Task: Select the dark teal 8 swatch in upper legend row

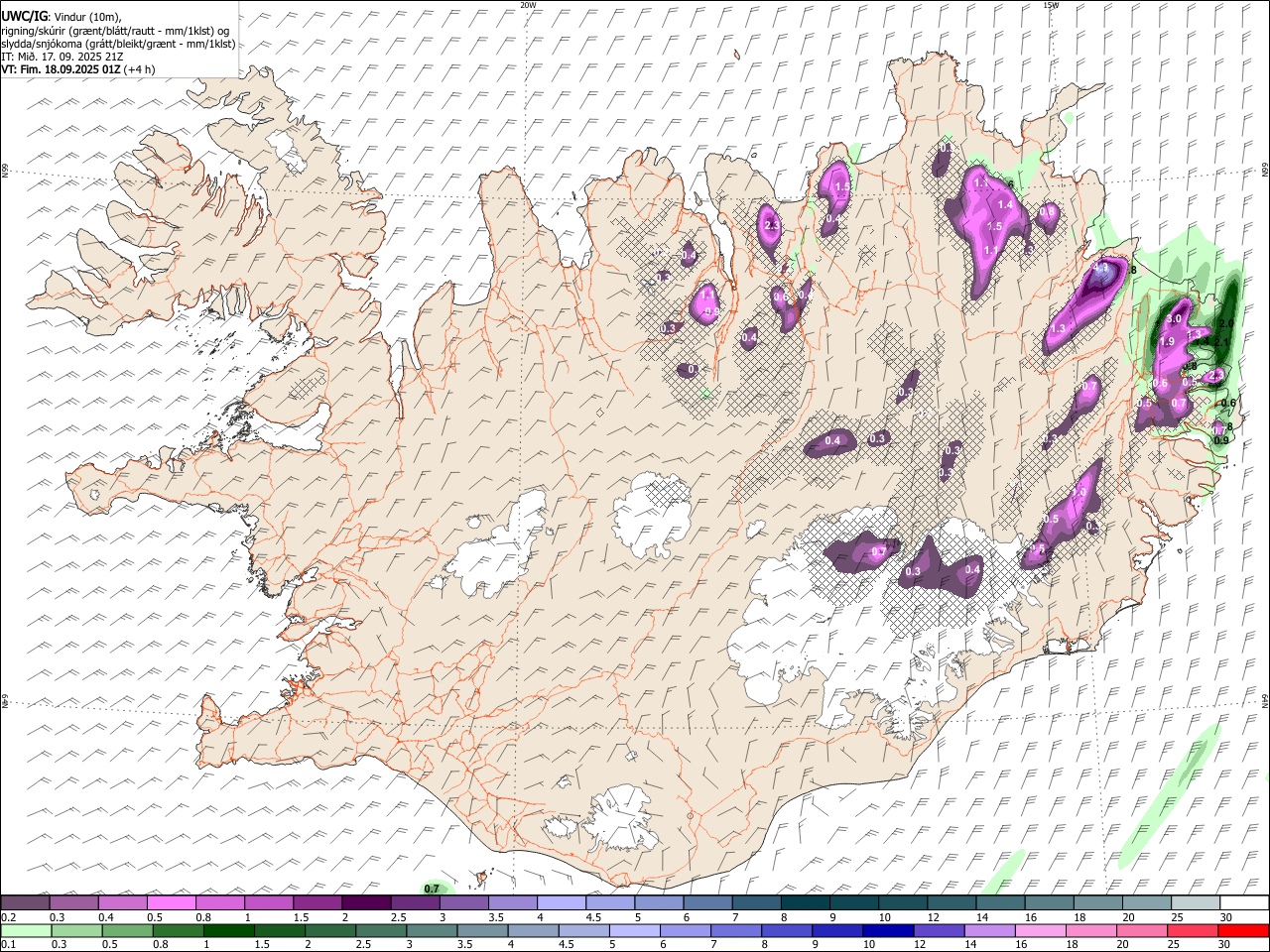Action: [x=805, y=903]
